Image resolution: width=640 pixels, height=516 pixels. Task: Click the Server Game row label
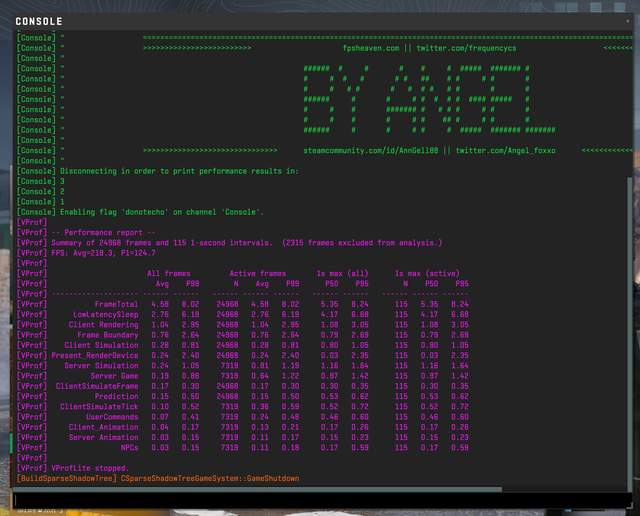(x=114, y=376)
